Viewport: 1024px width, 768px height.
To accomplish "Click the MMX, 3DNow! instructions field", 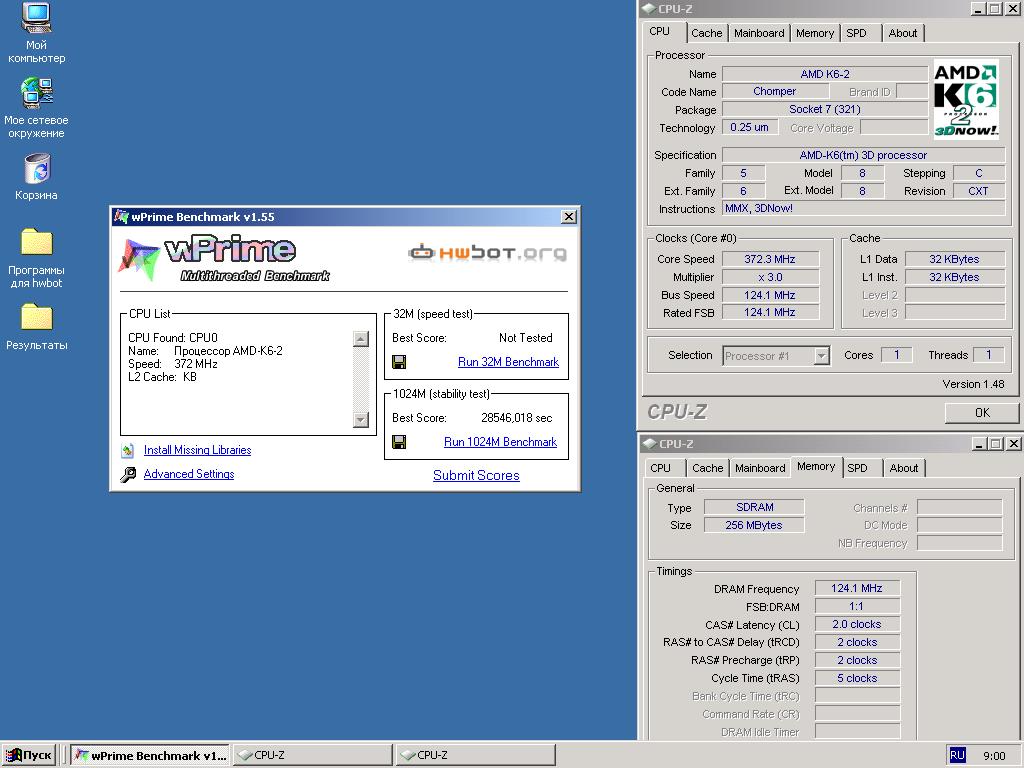I will (x=863, y=208).
